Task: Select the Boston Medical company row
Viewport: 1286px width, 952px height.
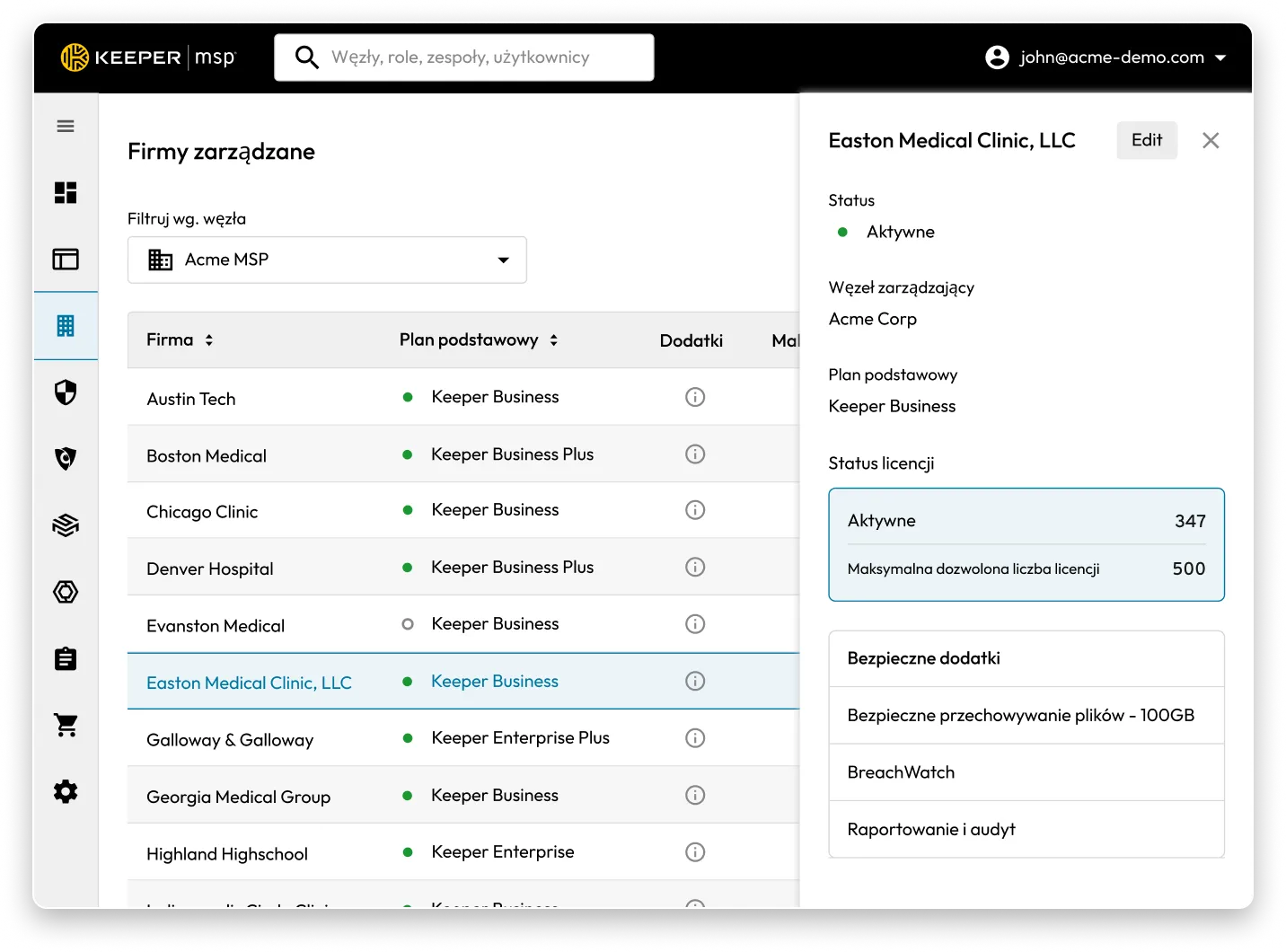Action: (x=463, y=454)
